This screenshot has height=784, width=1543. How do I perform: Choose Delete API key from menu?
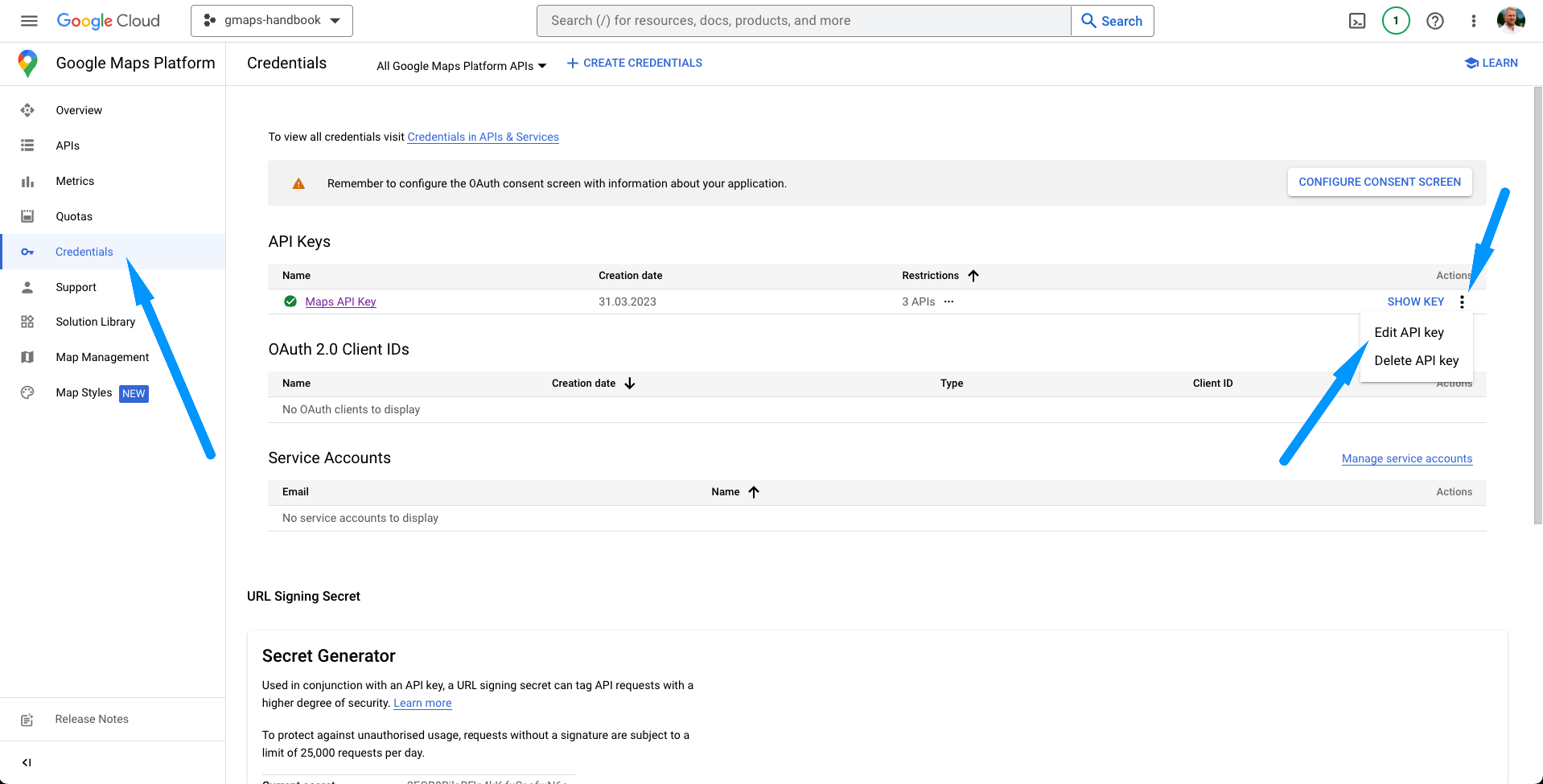[1416, 360]
